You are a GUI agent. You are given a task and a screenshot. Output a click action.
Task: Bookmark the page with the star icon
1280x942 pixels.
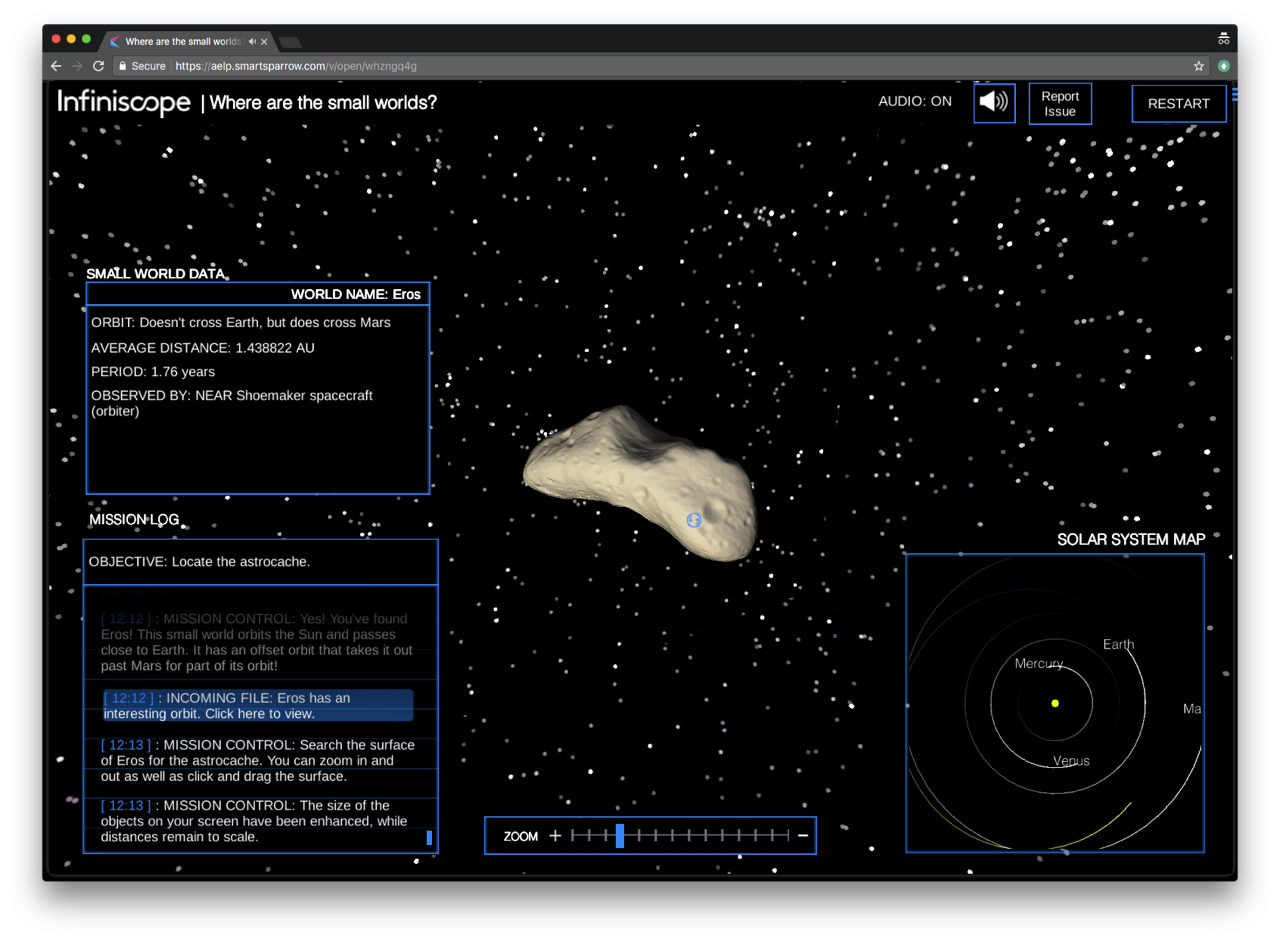pos(1198,66)
